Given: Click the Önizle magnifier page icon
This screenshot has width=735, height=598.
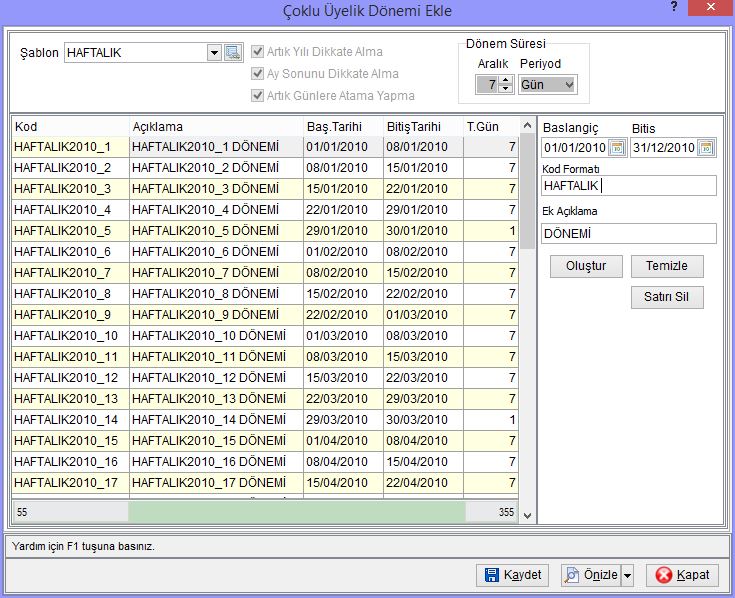Looking at the screenshot, I should tap(571, 575).
